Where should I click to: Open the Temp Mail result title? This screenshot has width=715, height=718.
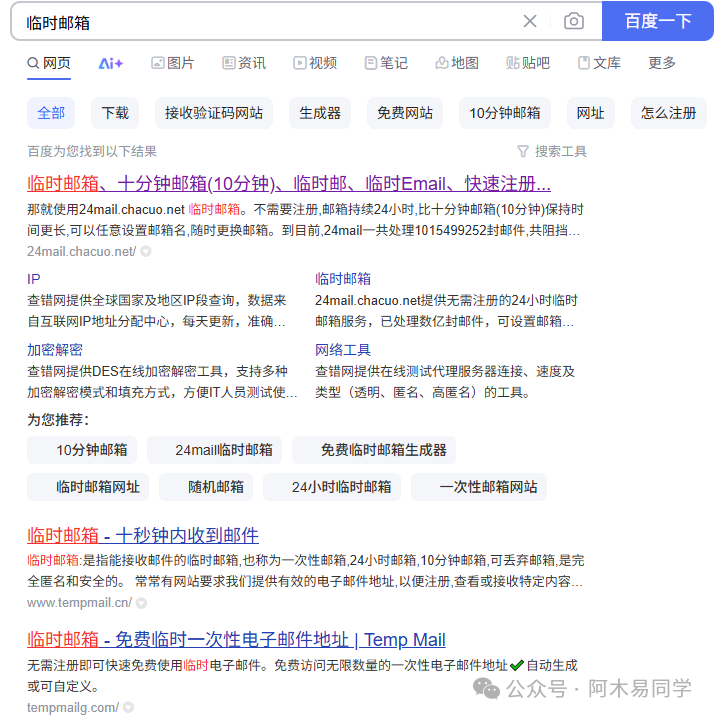236,640
